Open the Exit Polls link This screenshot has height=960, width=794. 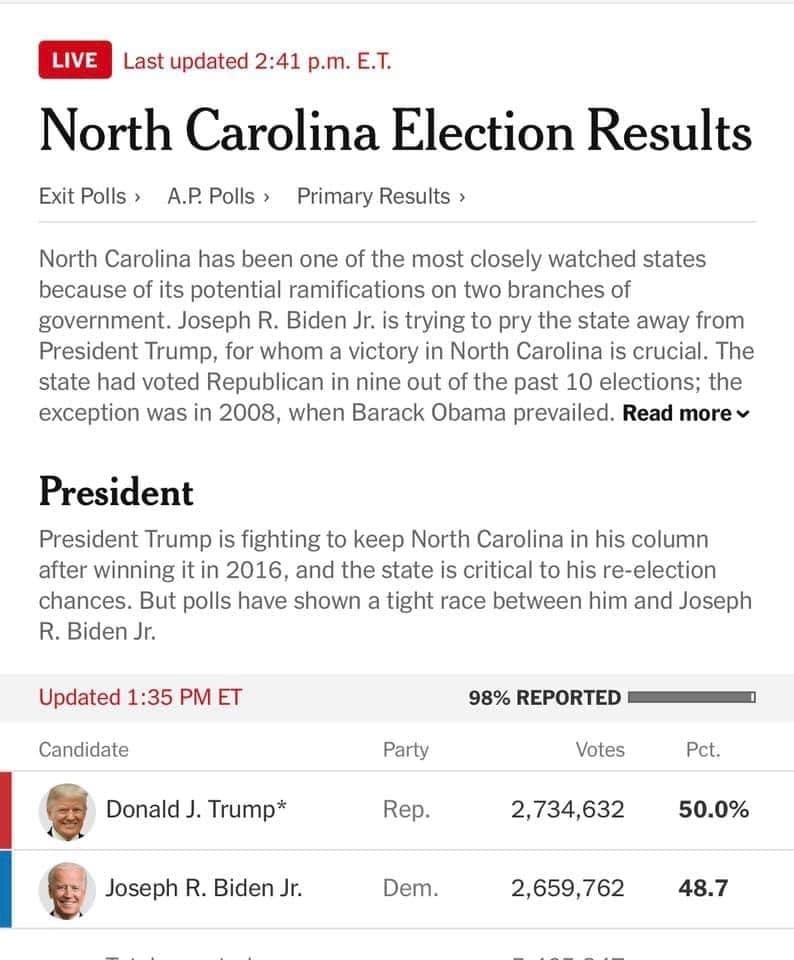pos(89,197)
